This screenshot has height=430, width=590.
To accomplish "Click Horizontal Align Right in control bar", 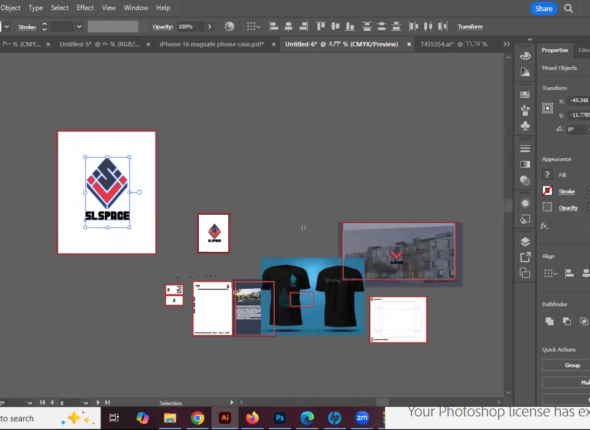I will coord(303,26).
